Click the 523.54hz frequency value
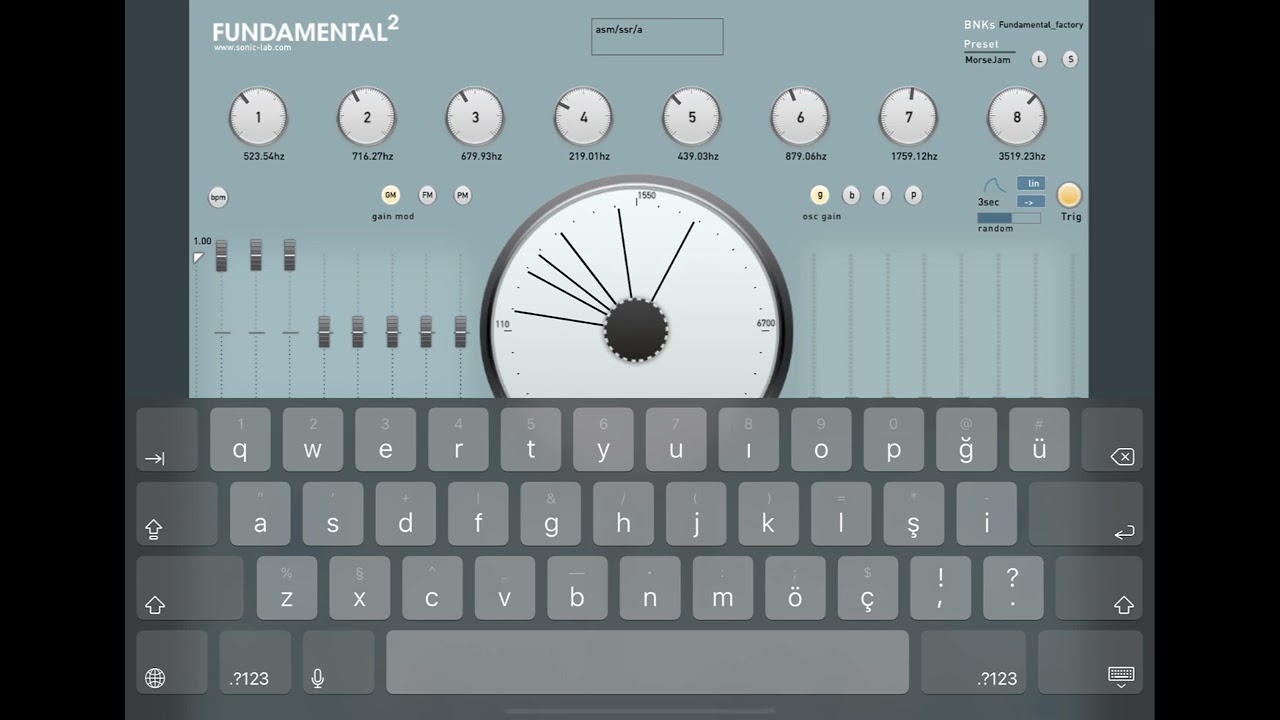The height and width of the screenshot is (720, 1280). pos(264,157)
